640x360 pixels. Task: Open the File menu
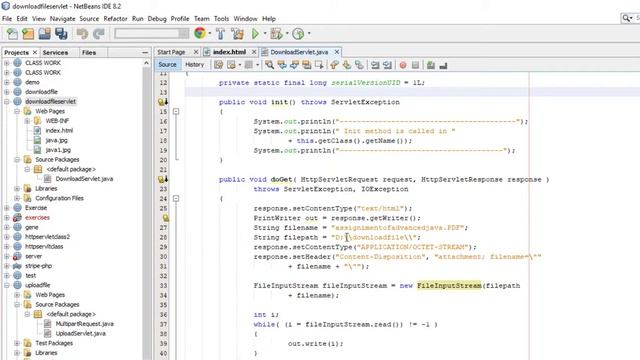coord(7,19)
